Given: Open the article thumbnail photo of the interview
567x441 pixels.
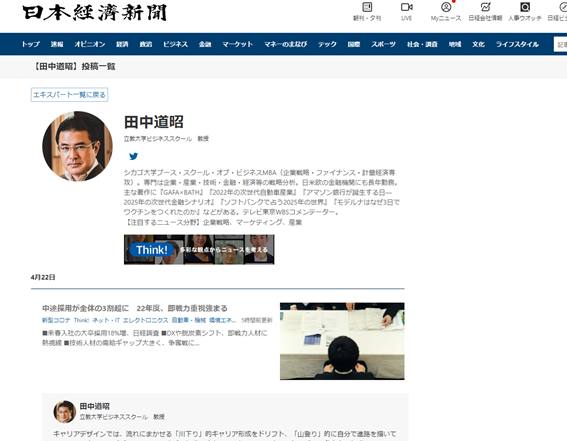Looking at the screenshot, I should (342, 341).
